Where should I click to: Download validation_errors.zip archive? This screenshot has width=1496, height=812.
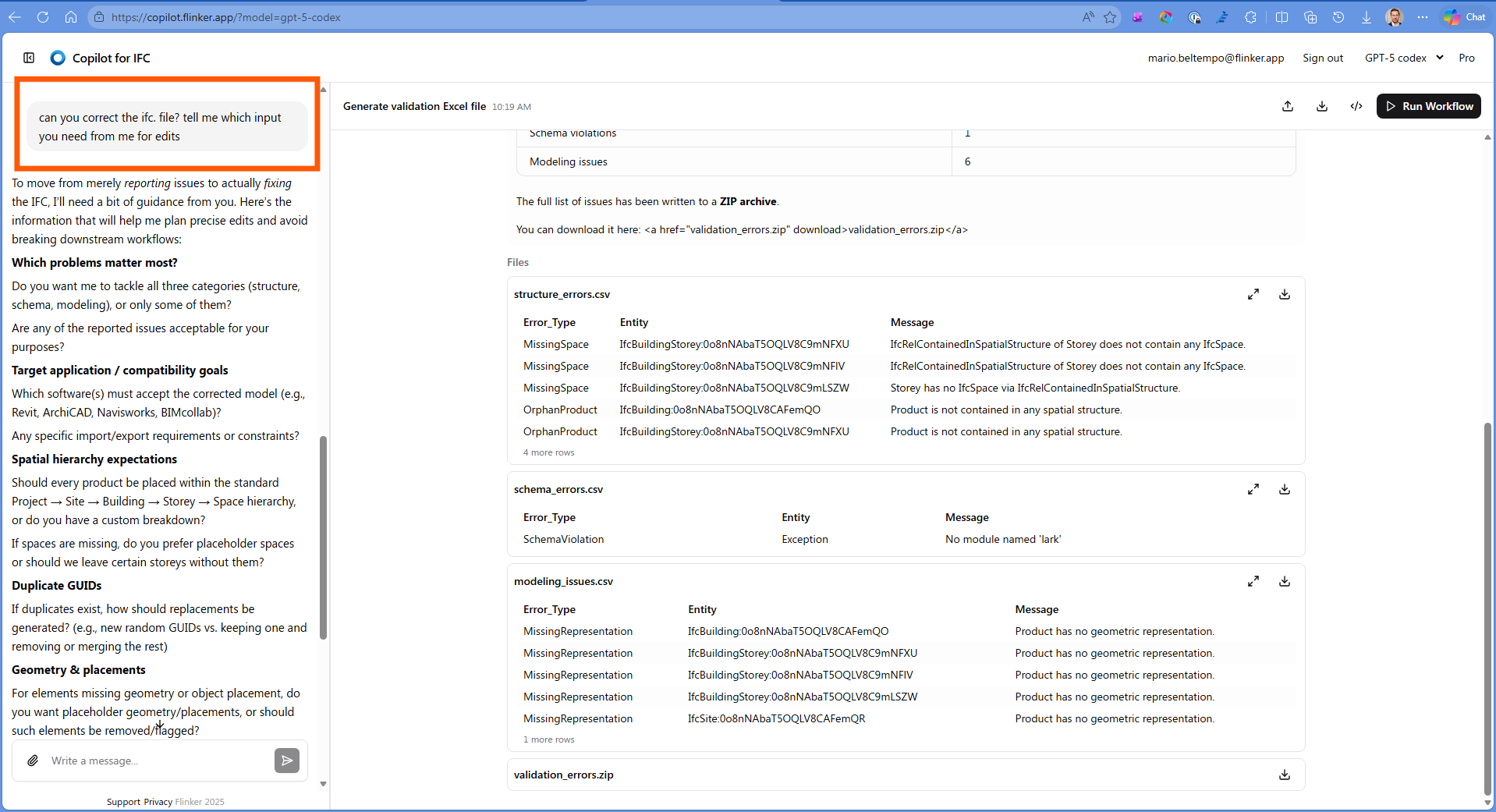click(1285, 775)
